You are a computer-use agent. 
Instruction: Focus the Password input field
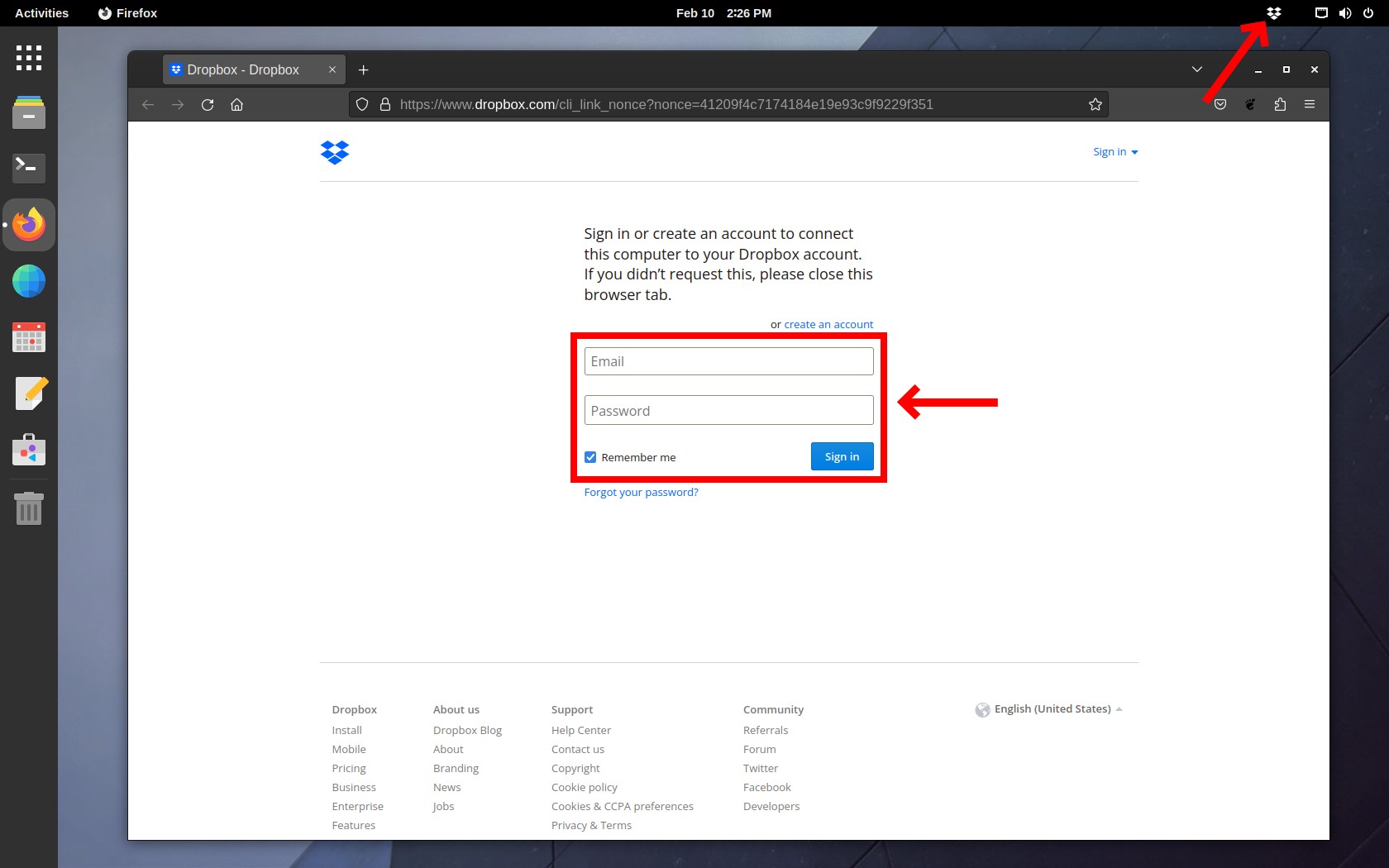pyautogui.click(x=728, y=411)
